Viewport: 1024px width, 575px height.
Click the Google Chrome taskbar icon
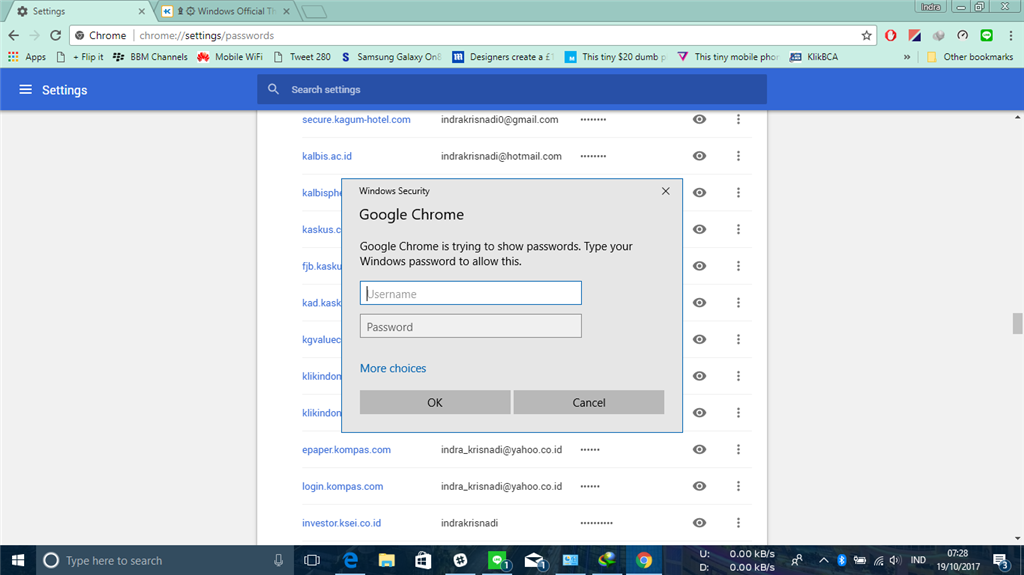[x=644, y=560]
